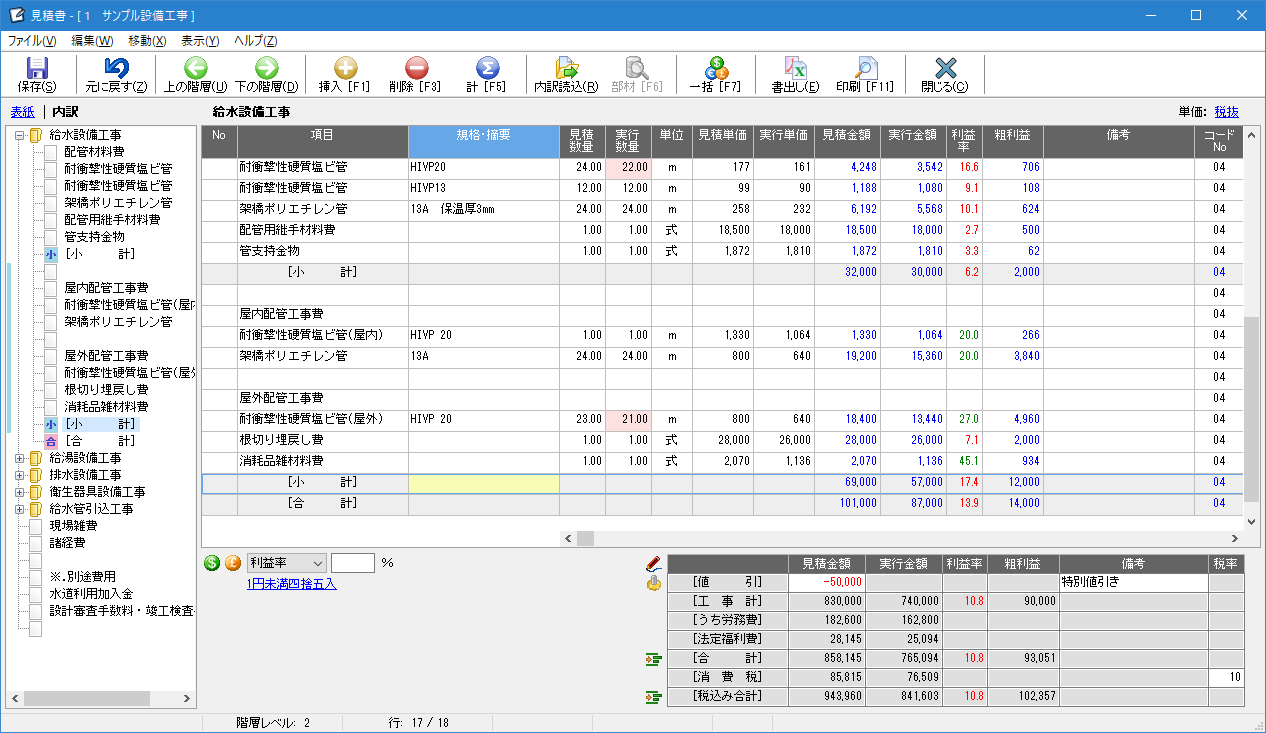1266x733 pixels.
Task: Open the ファイル(V) menu
Action: 32,41
